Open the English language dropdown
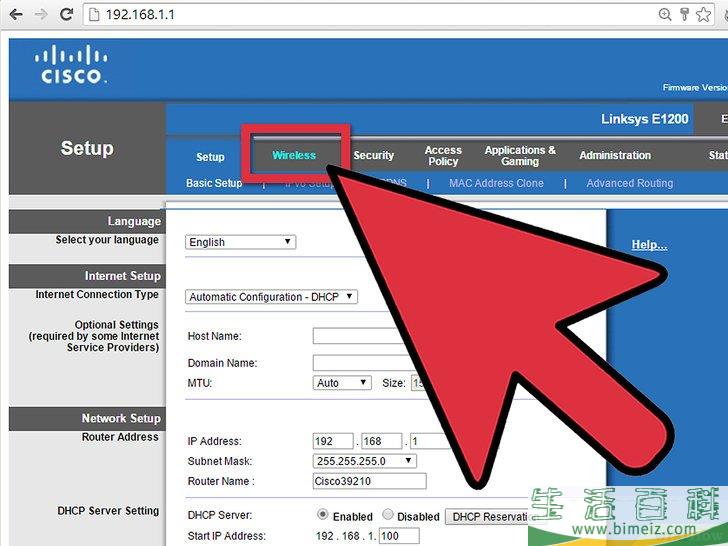 240,242
